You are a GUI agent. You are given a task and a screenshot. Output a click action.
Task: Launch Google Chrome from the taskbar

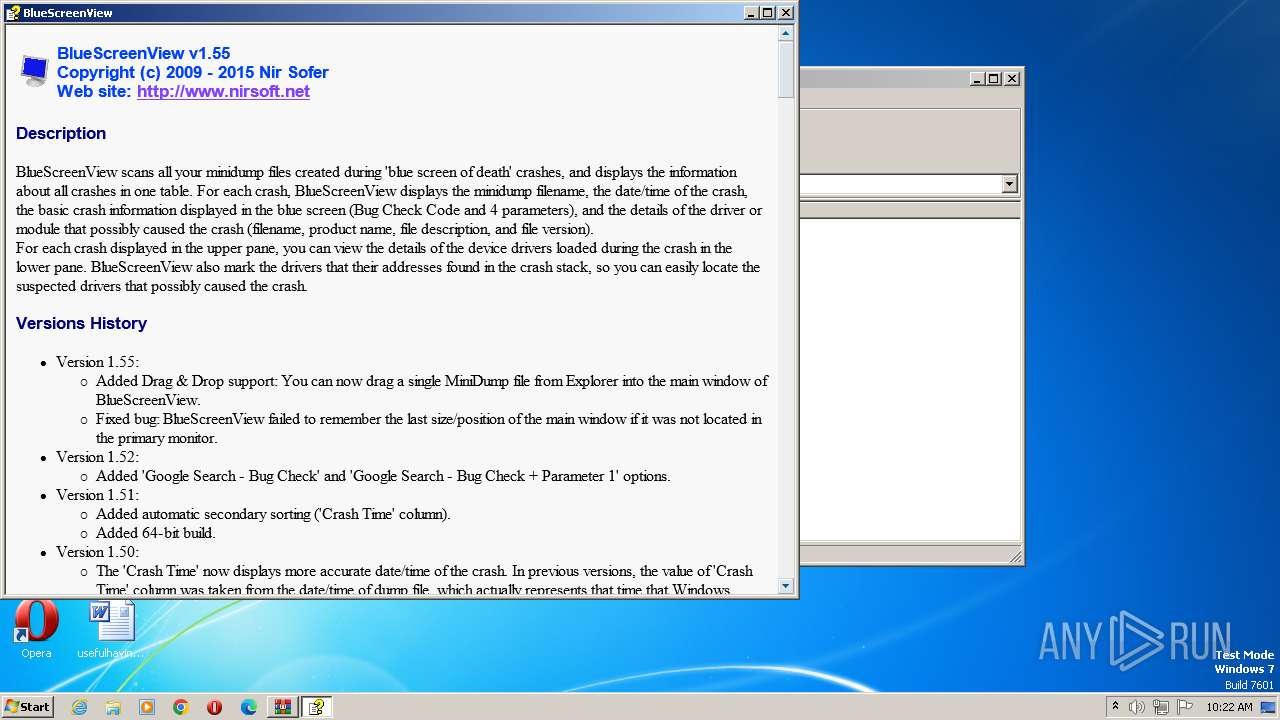pos(181,707)
